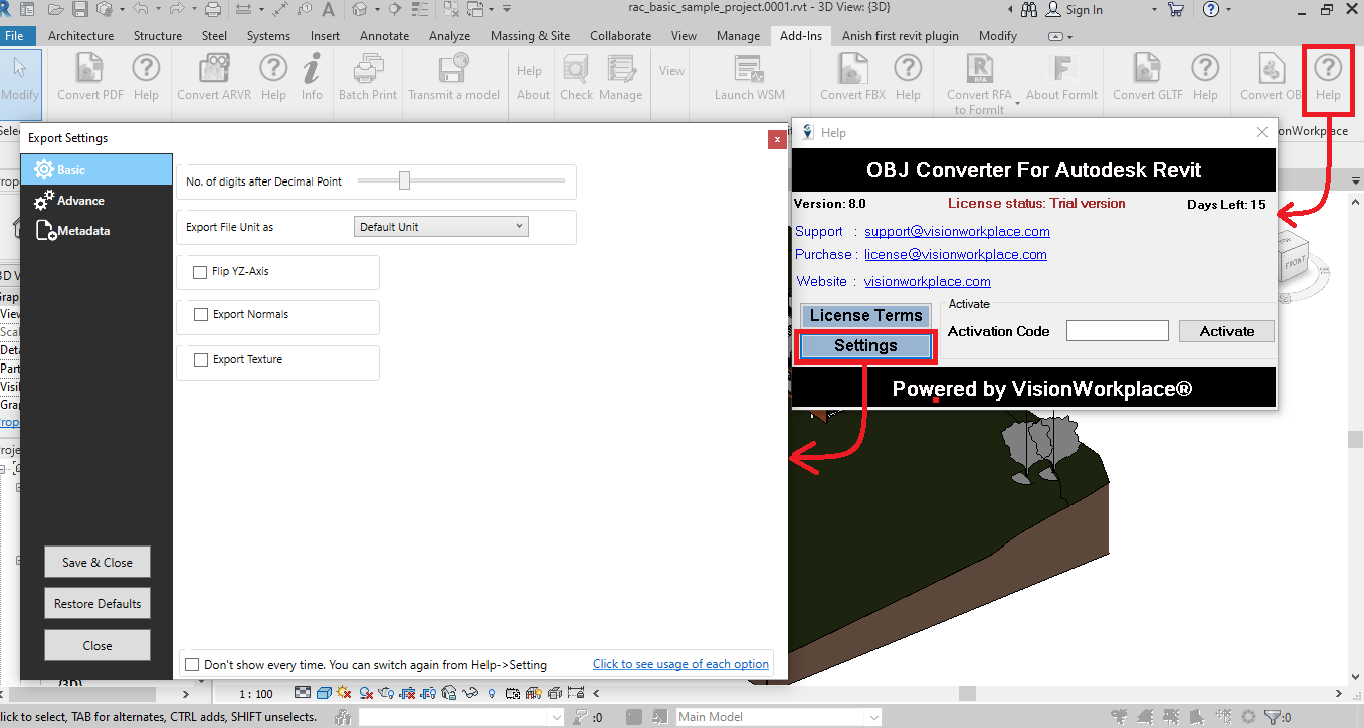1364x728 pixels.
Task: Toggle the Flip YZ-Axis checkbox
Action: click(x=201, y=271)
